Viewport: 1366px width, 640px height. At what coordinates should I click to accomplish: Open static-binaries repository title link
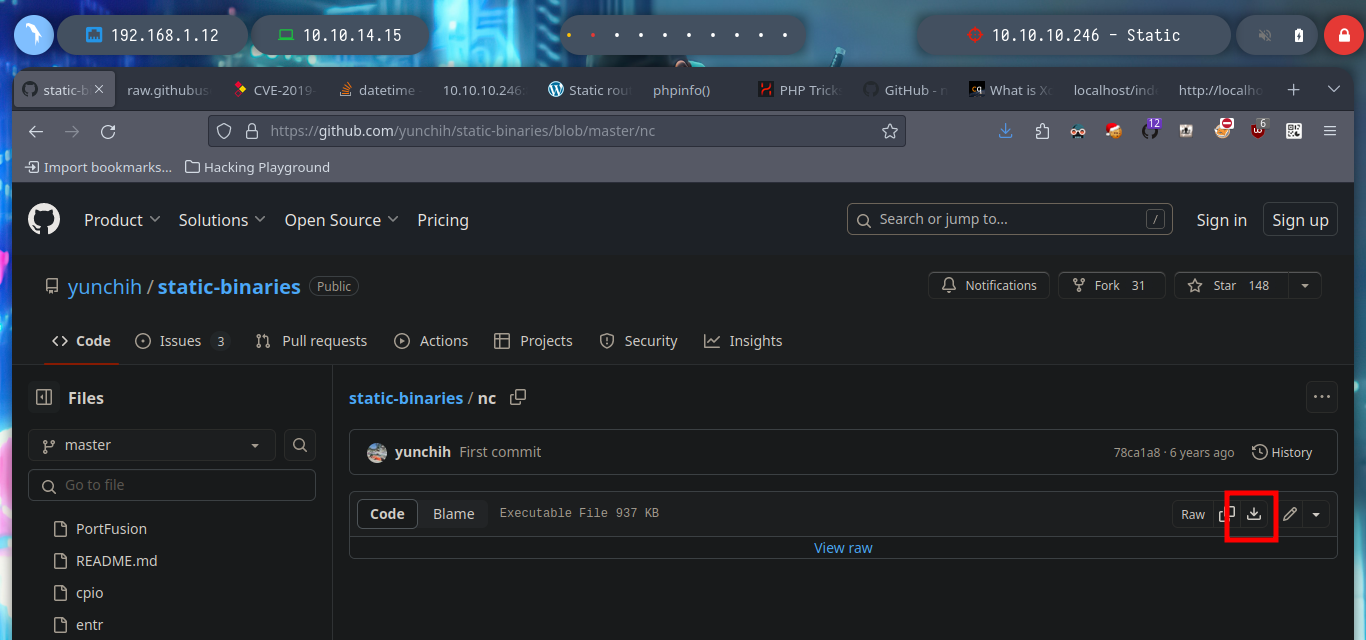(229, 287)
